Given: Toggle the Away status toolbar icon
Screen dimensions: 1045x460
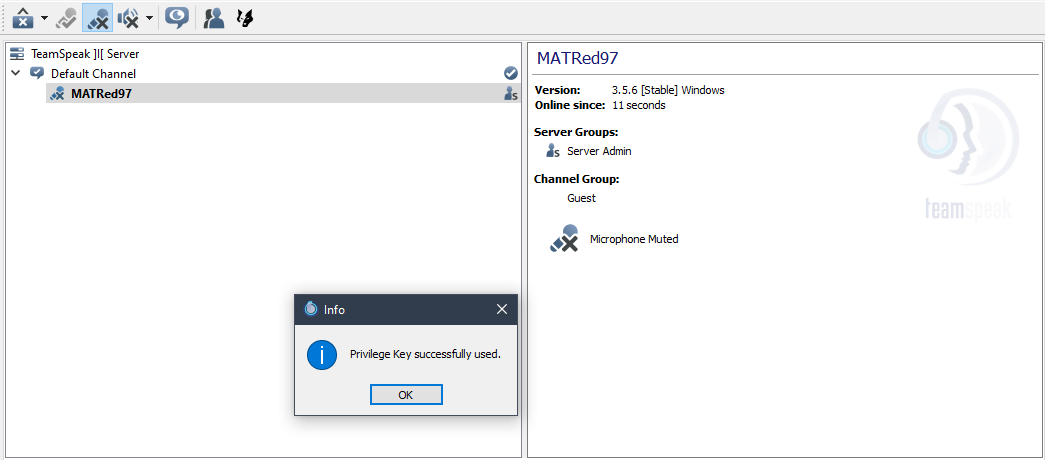Looking at the screenshot, I should tap(23, 18).
